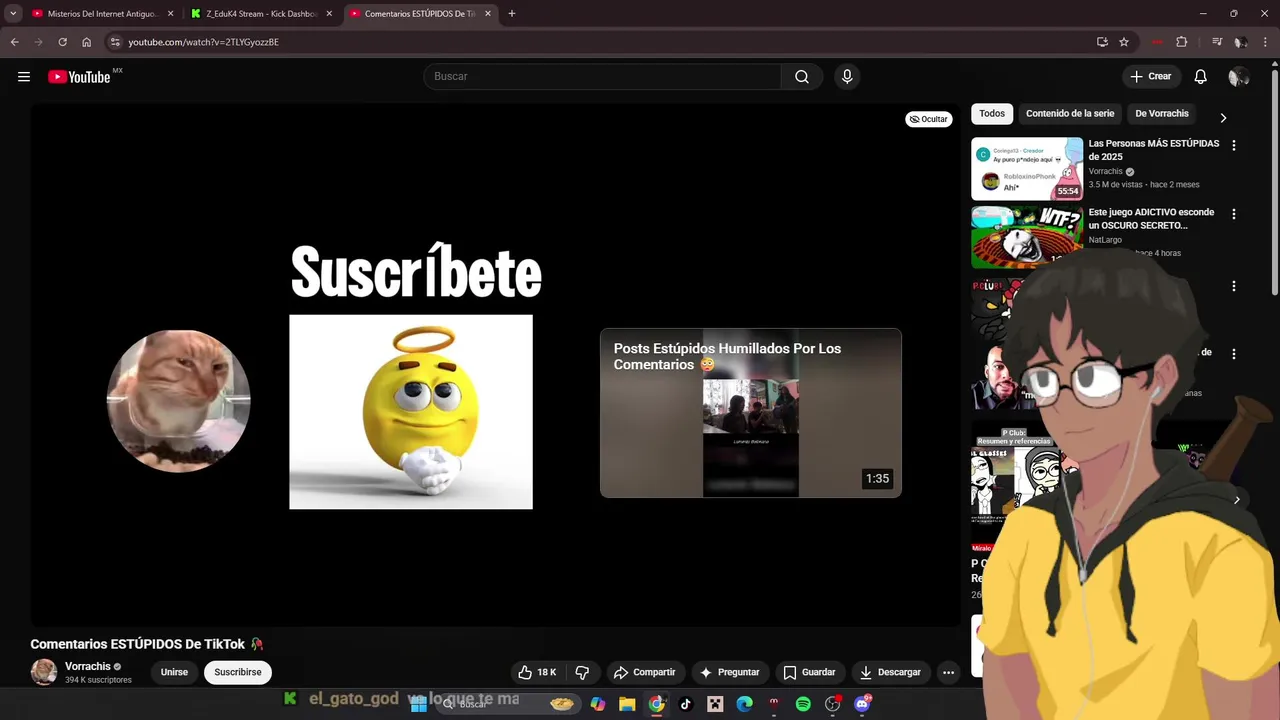Open options for the third recommended video
1280x720 pixels.
(x=1233, y=286)
